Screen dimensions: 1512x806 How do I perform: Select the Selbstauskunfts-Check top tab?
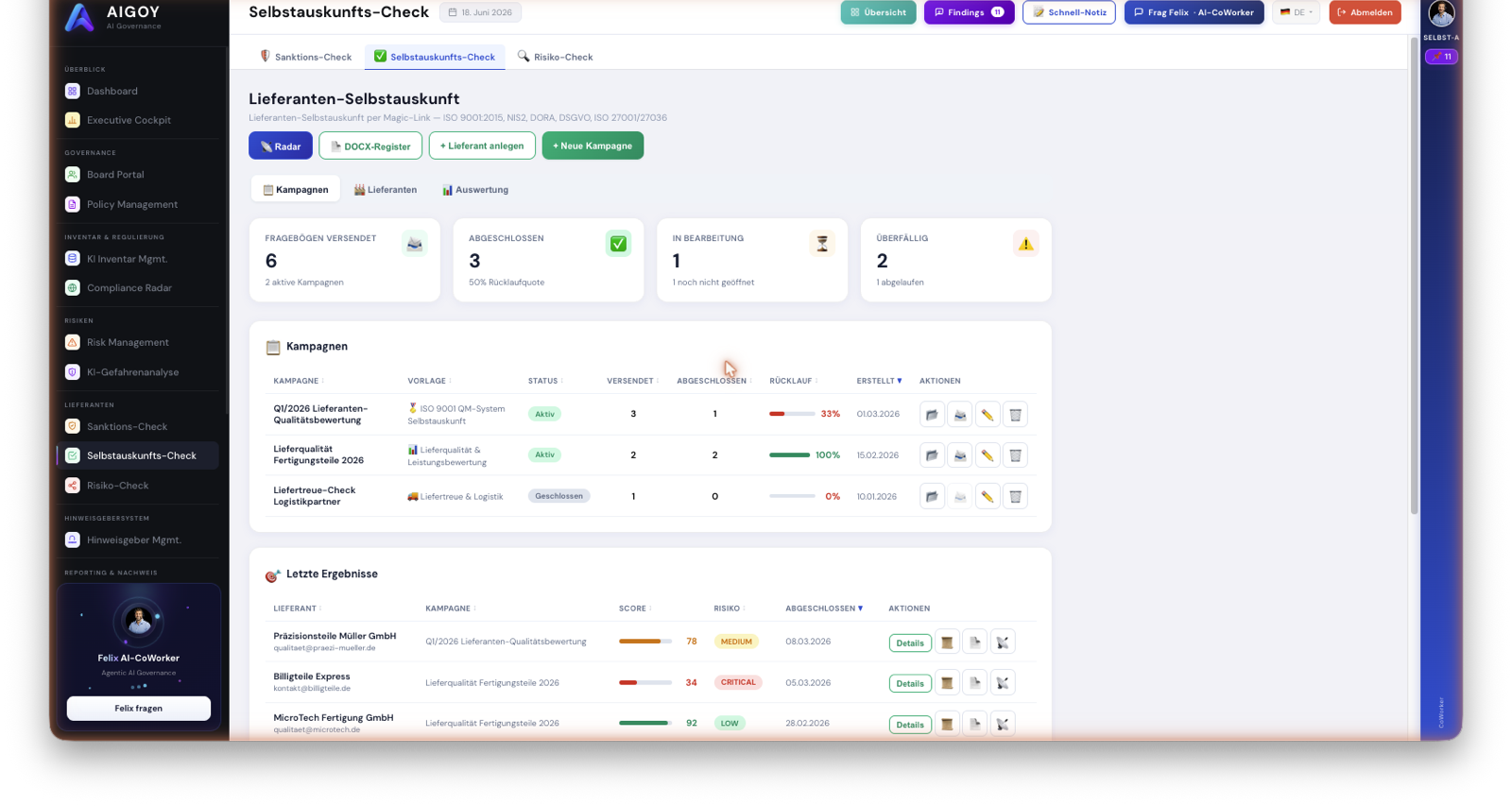point(435,57)
